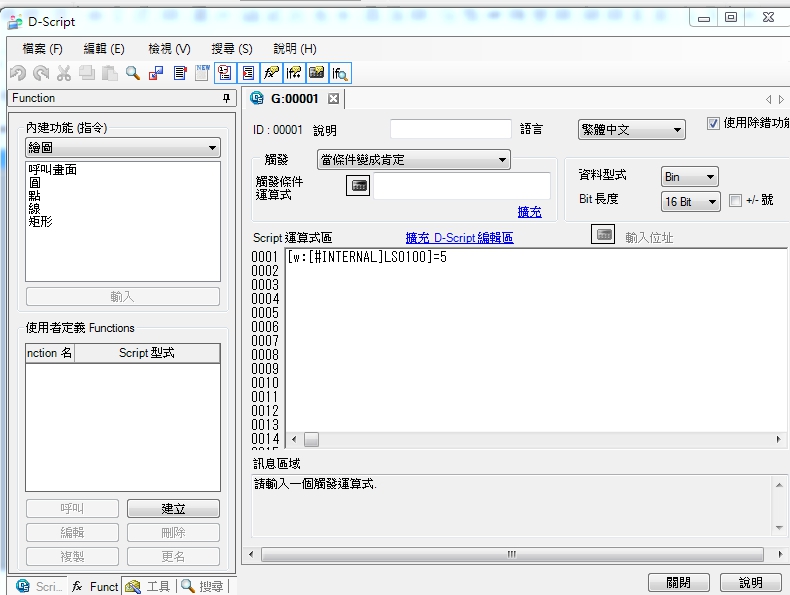Click the pin icon on Function panel
The image size is (790, 595).
click(x=227, y=99)
